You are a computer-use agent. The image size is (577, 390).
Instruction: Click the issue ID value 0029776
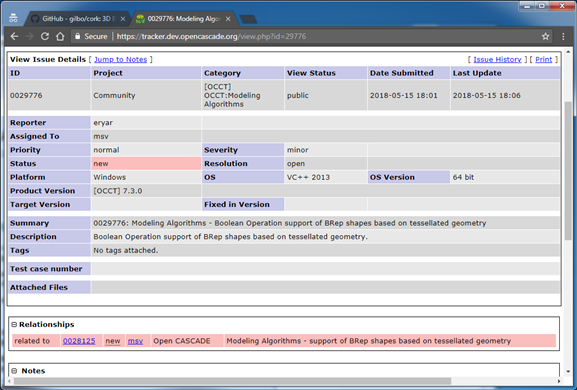coord(26,96)
